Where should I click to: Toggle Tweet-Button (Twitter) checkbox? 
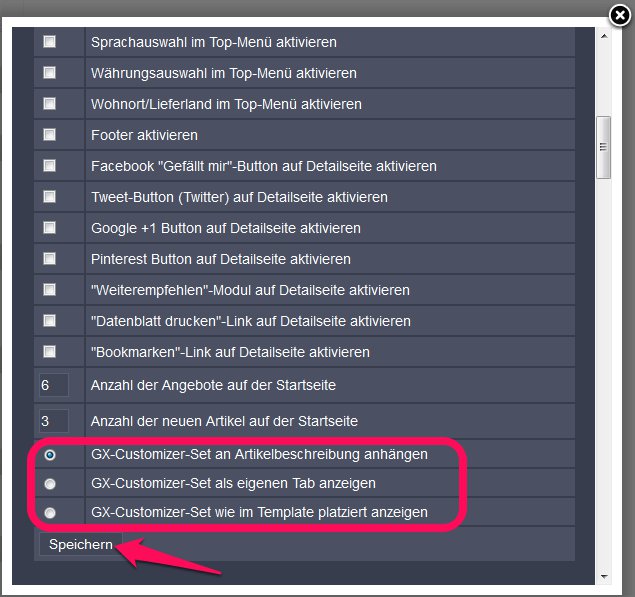pyautogui.click(x=49, y=196)
